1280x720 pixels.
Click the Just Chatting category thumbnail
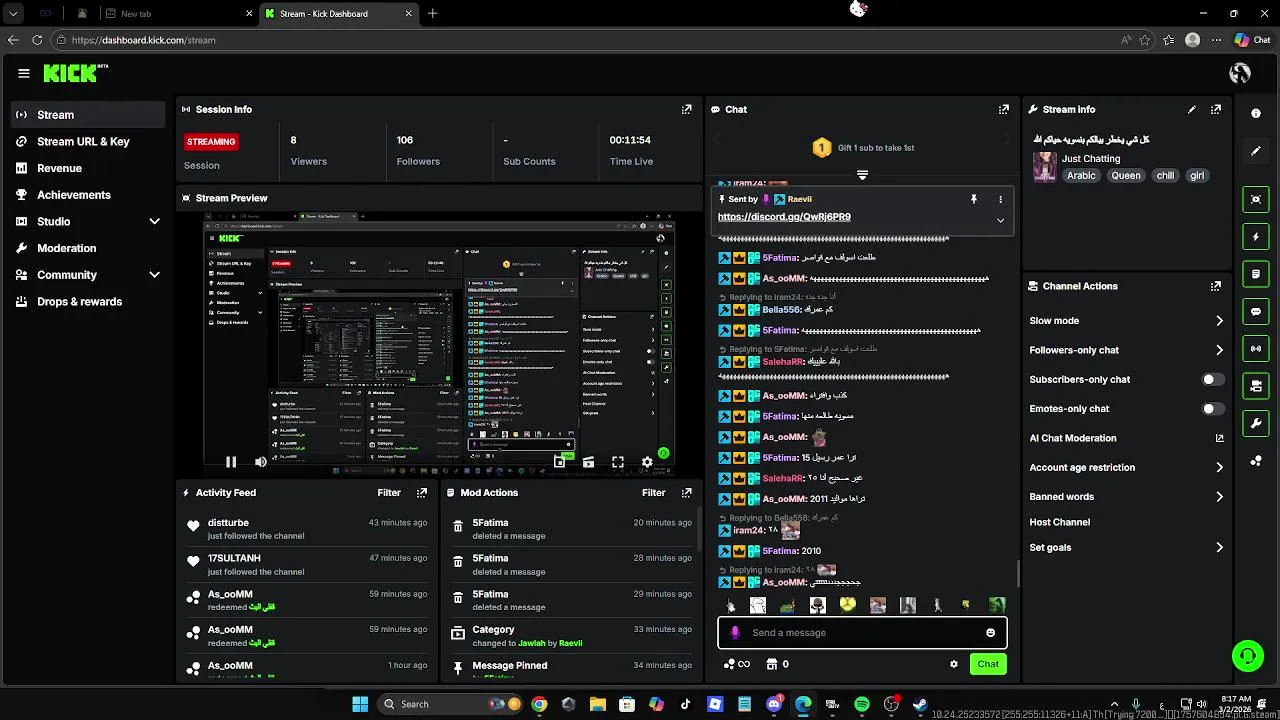point(1045,167)
